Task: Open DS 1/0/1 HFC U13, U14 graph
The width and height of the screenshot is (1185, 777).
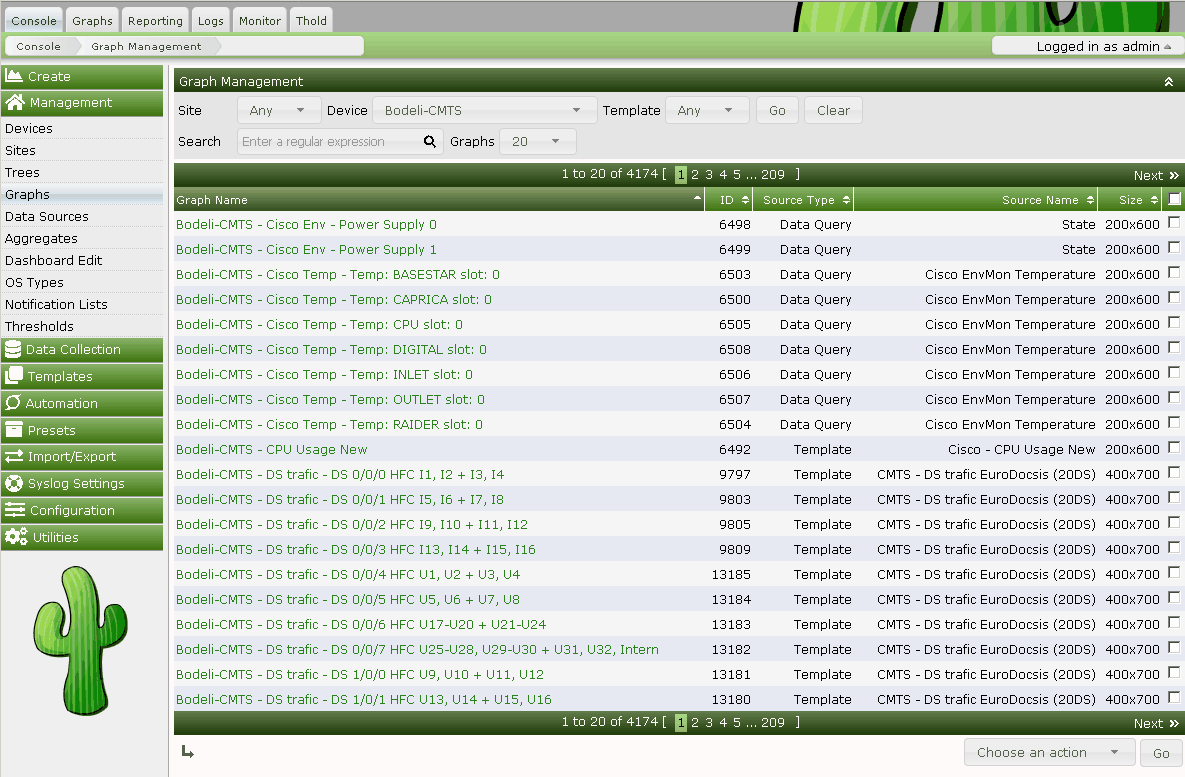Action: coord(364,700)
